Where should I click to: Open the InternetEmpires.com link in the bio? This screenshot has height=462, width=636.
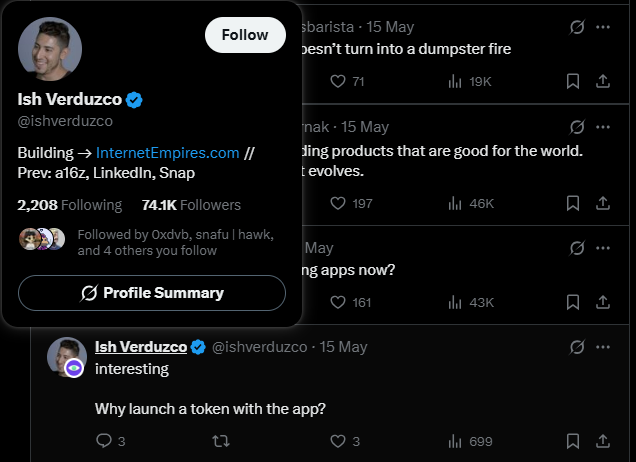(x=168, y=153)
